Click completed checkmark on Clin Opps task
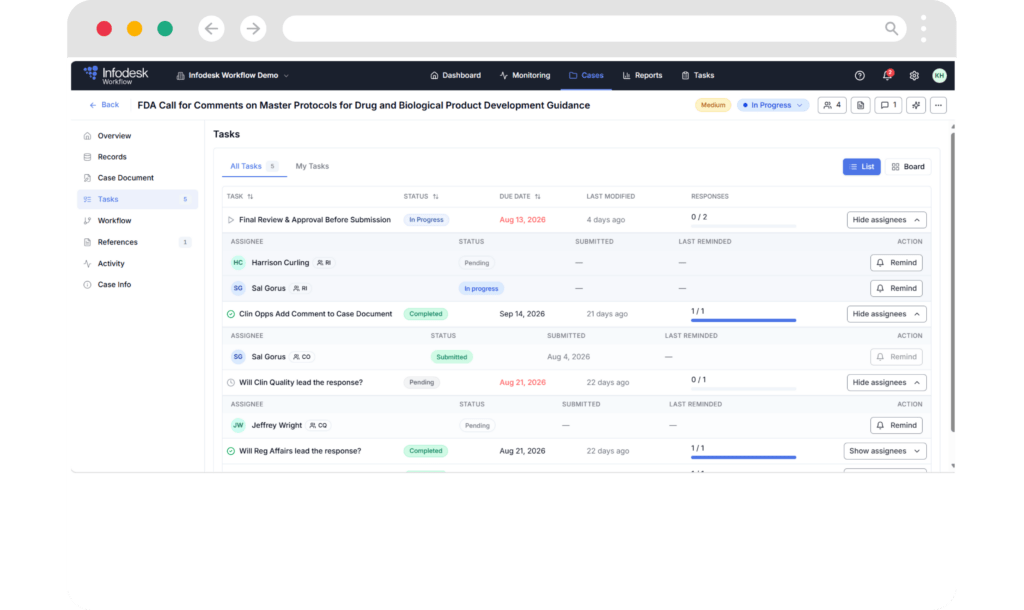The image size is (1024, 610). (231, 314)
